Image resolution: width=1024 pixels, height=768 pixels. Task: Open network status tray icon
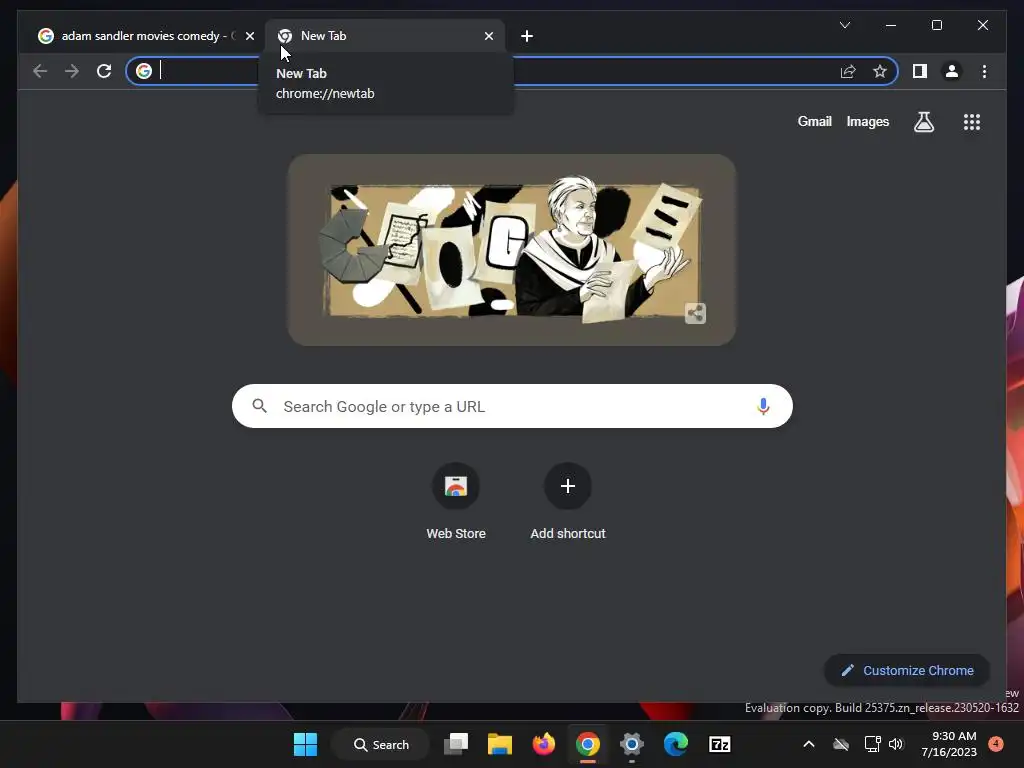coord(872,744)
